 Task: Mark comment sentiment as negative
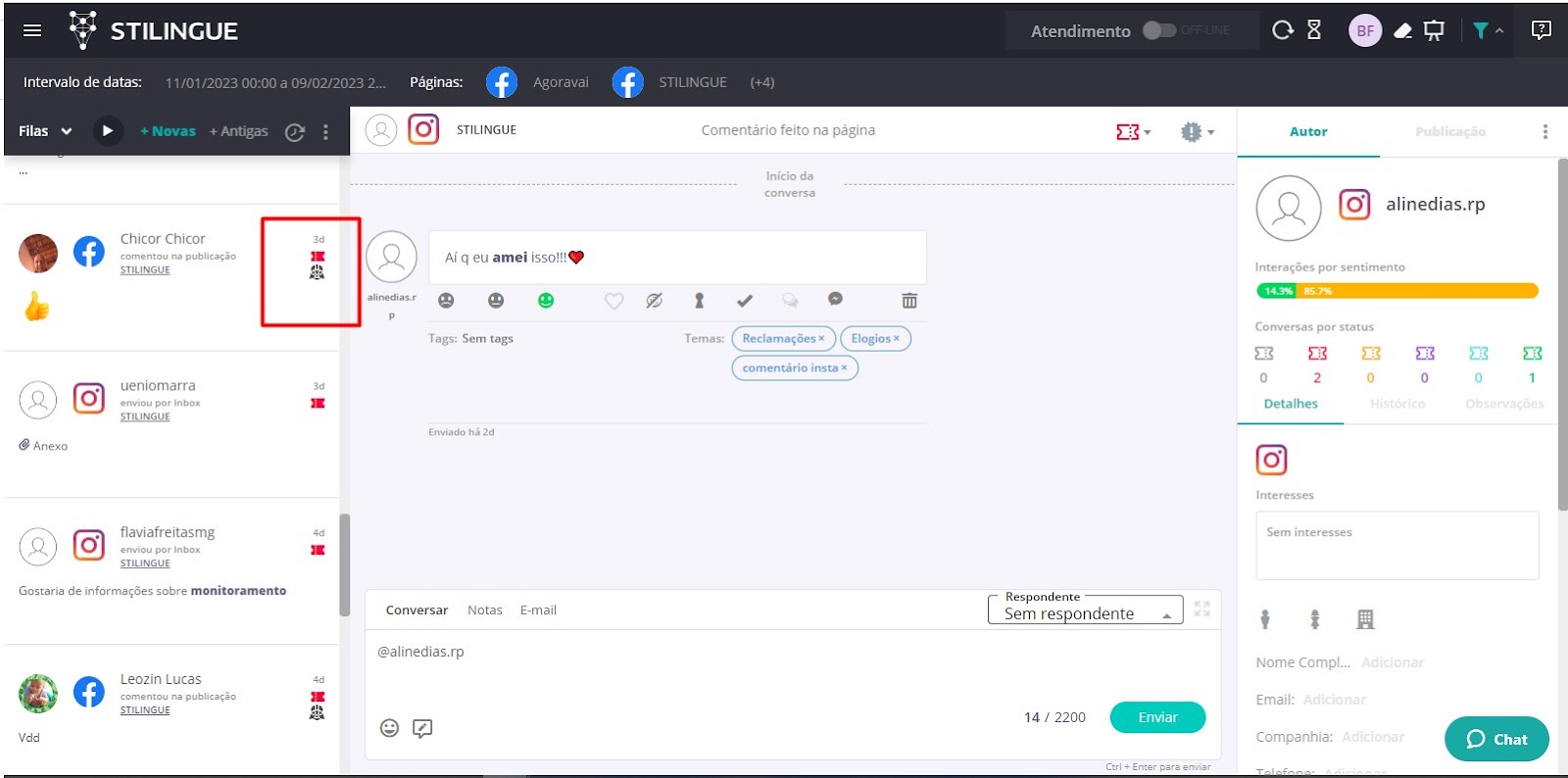tap(446, 301)
